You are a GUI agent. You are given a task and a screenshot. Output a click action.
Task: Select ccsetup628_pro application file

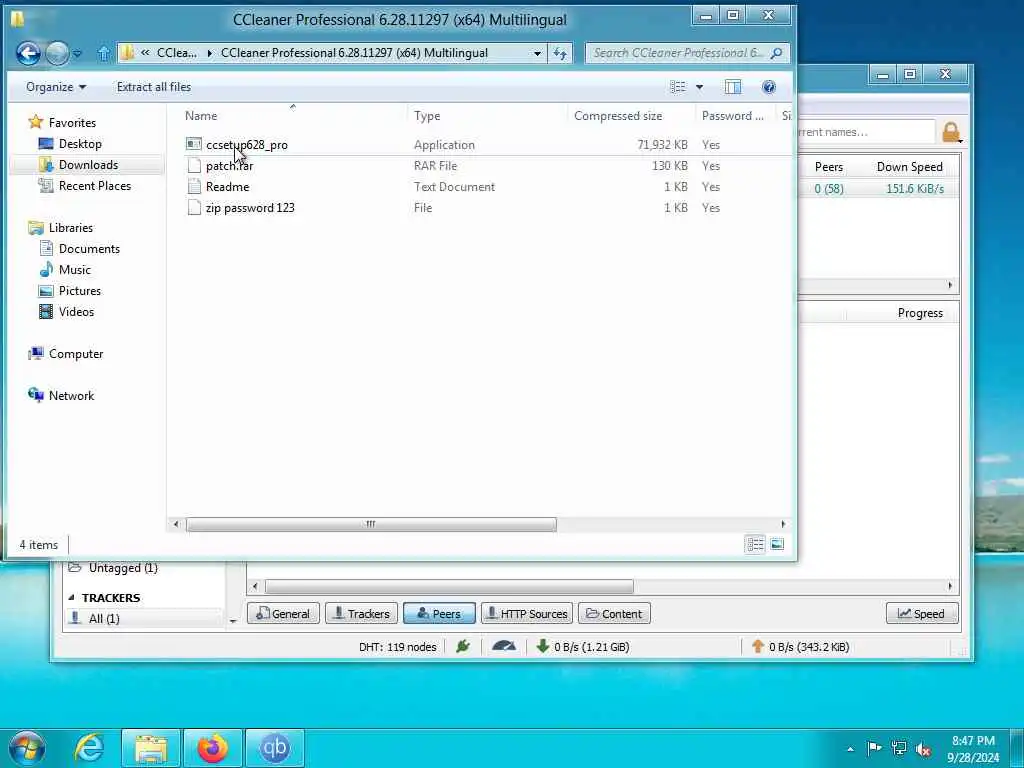[247, 144]
